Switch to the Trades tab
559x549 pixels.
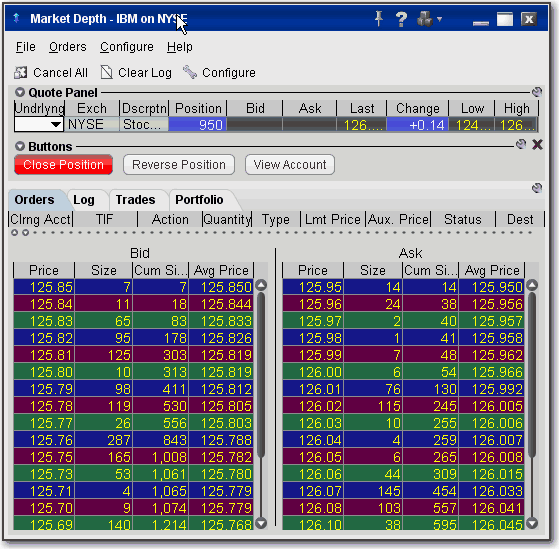tap(135, 200)
